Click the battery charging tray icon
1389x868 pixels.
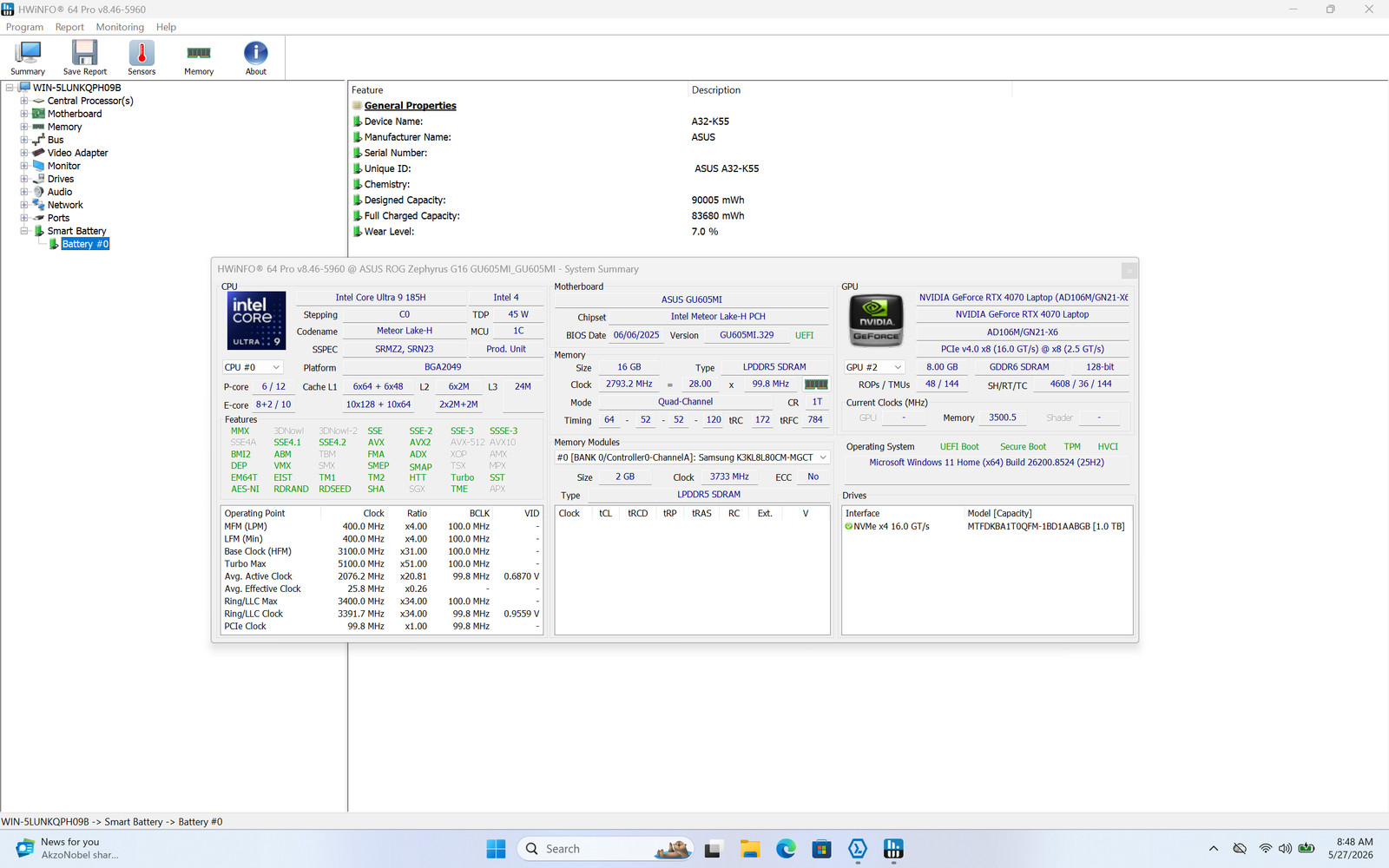pyautogui.click(x=1306, y=849)
